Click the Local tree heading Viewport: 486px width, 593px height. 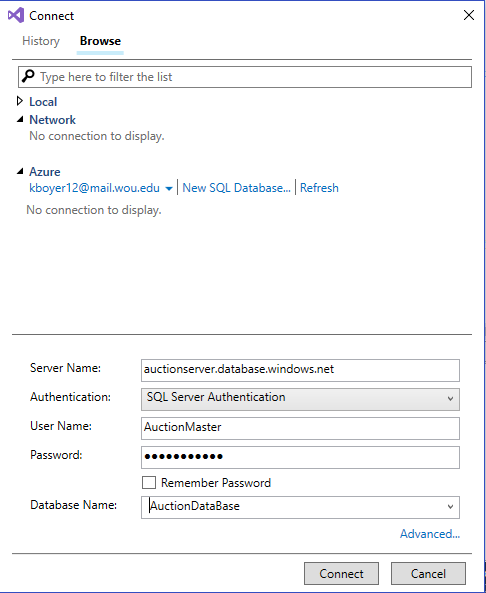point(43,102)
